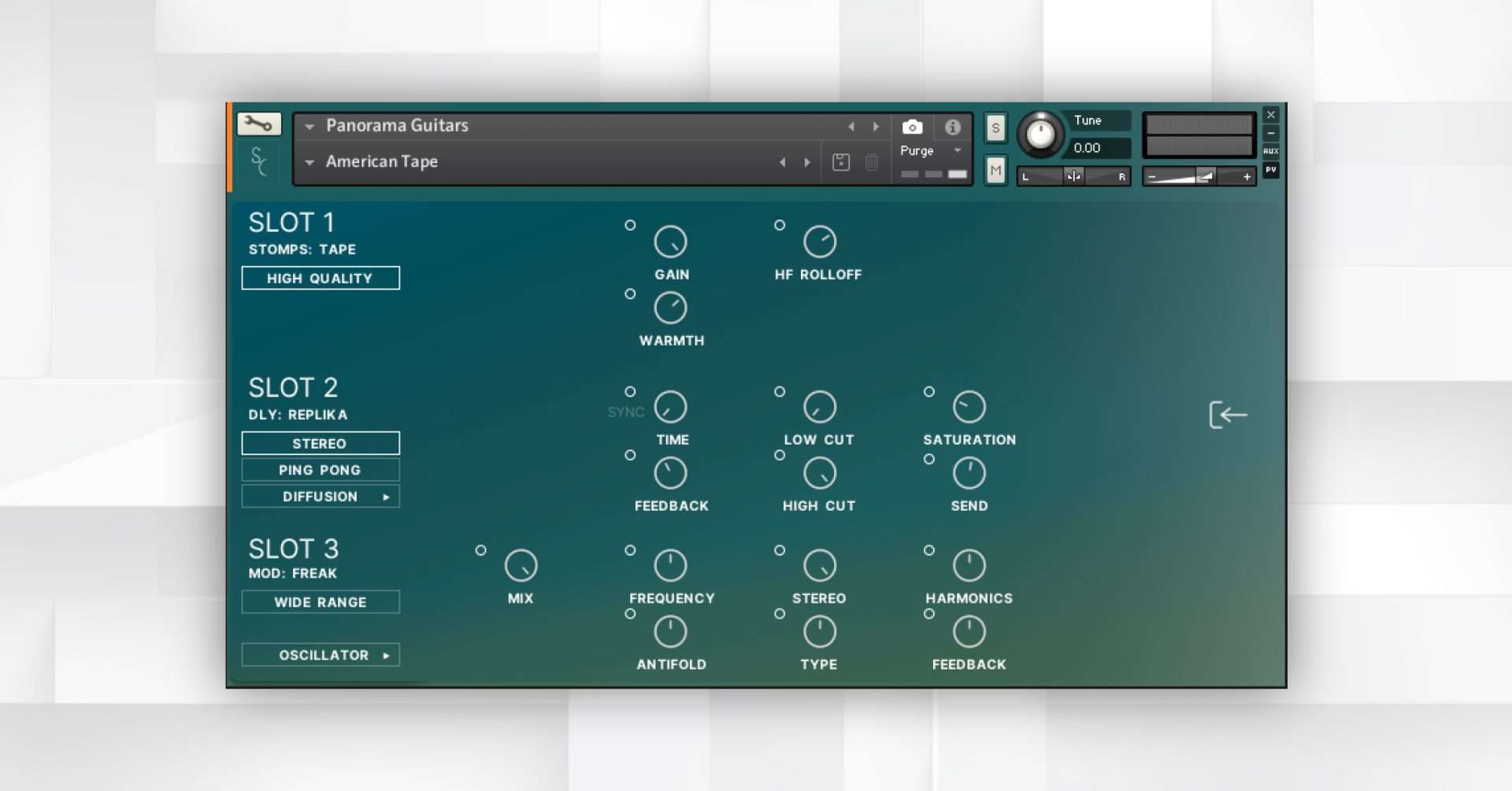
Task: Click the Tune knob
Action: coord(1040,134)
